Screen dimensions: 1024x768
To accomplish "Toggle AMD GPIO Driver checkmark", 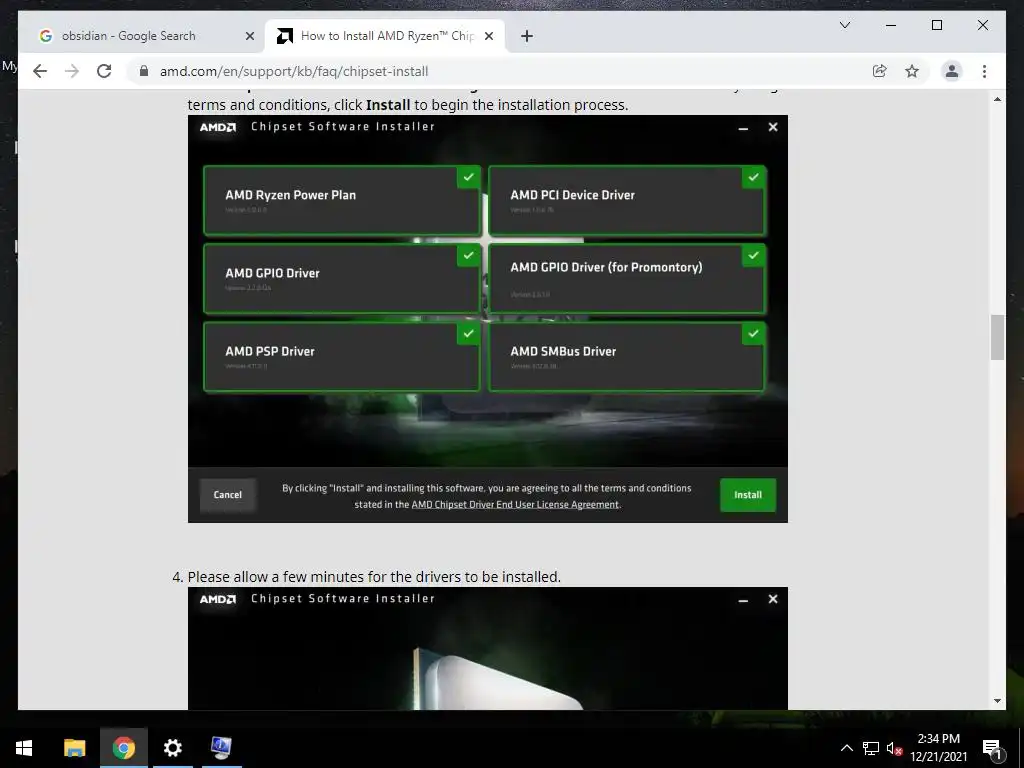I will point(468,255).
